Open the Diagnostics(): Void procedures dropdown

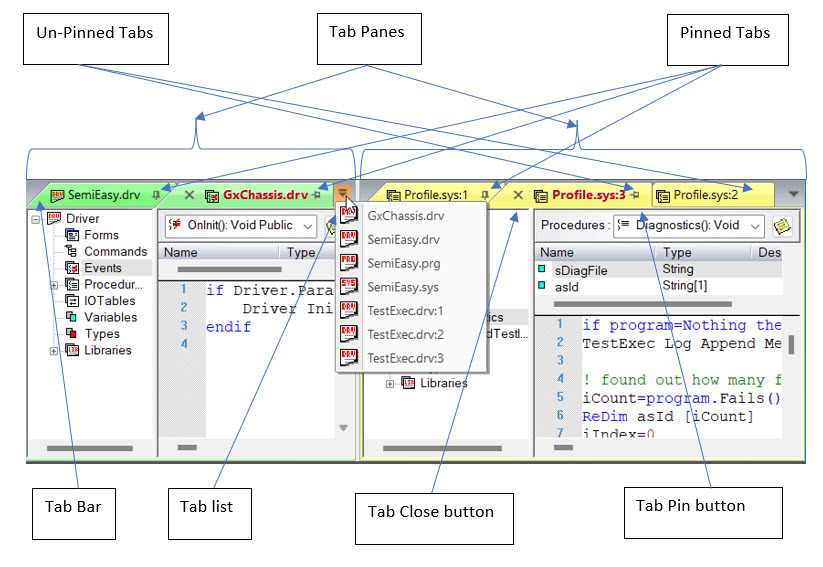point(755,226)
